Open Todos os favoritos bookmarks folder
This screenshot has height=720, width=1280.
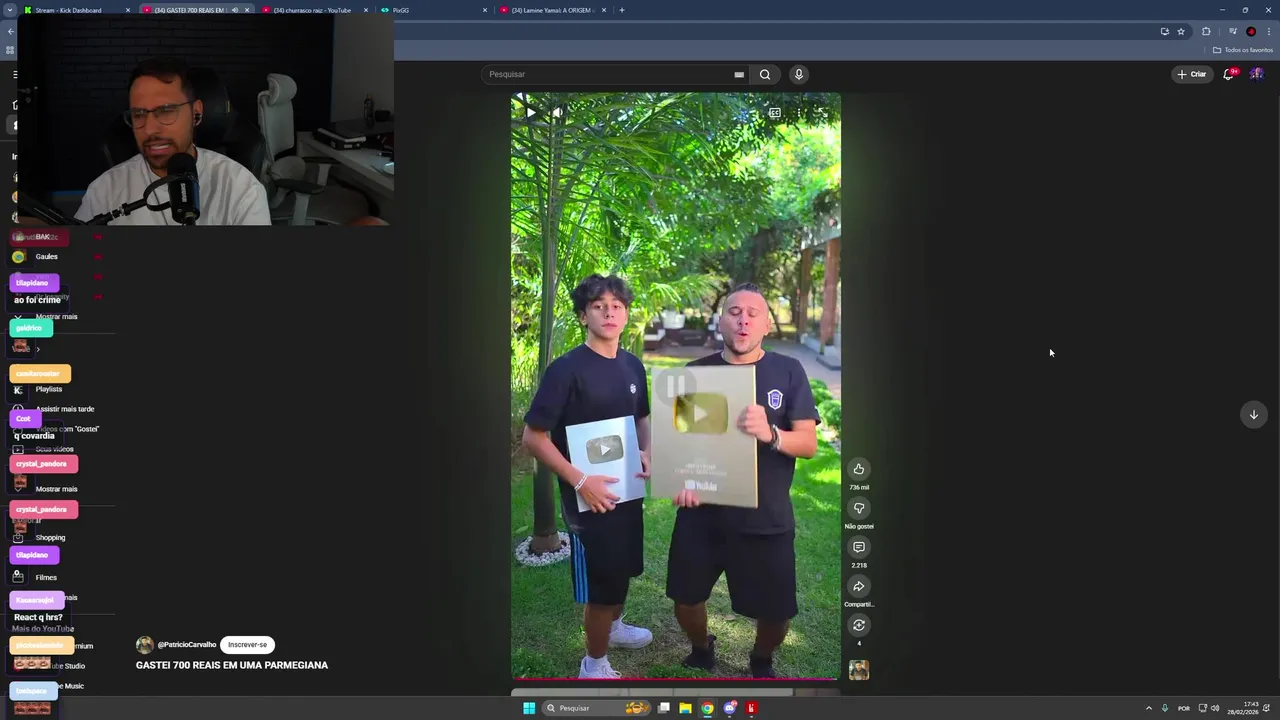[1243, 50]
